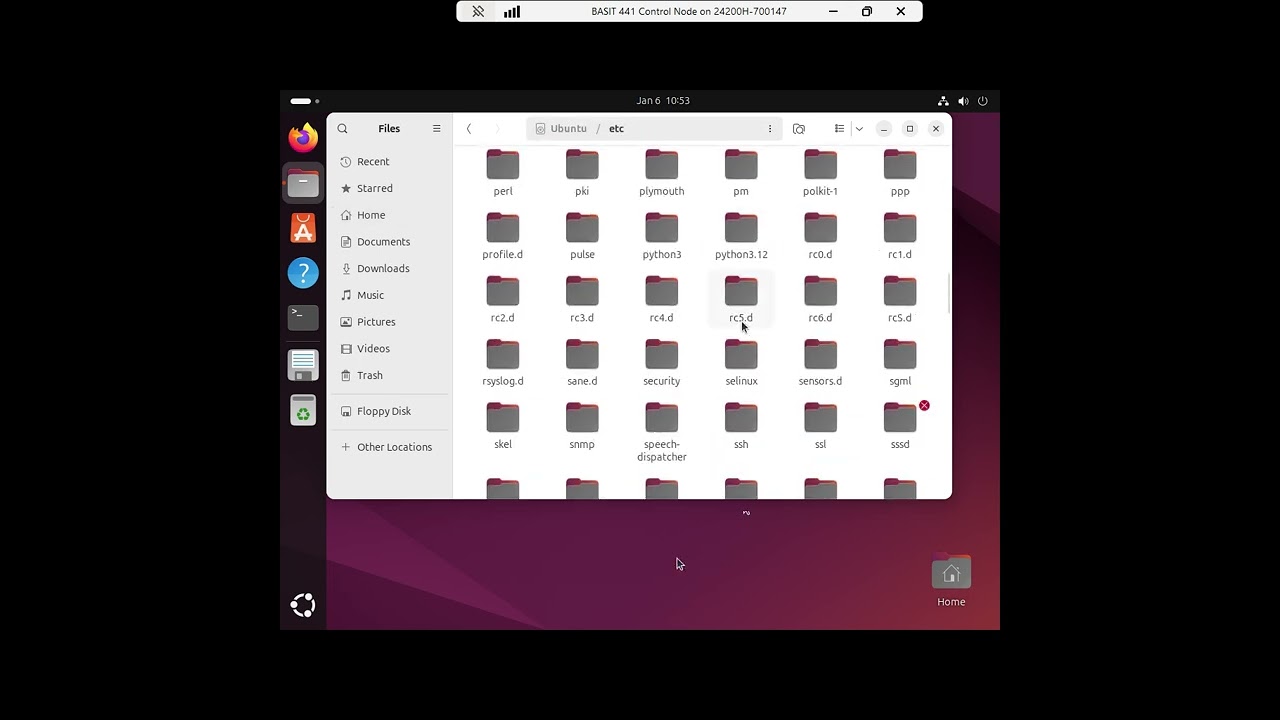The width and height of the screenshot is (1280, 720).
Task: Expand the view options dropdown
Action: point(858,129)
